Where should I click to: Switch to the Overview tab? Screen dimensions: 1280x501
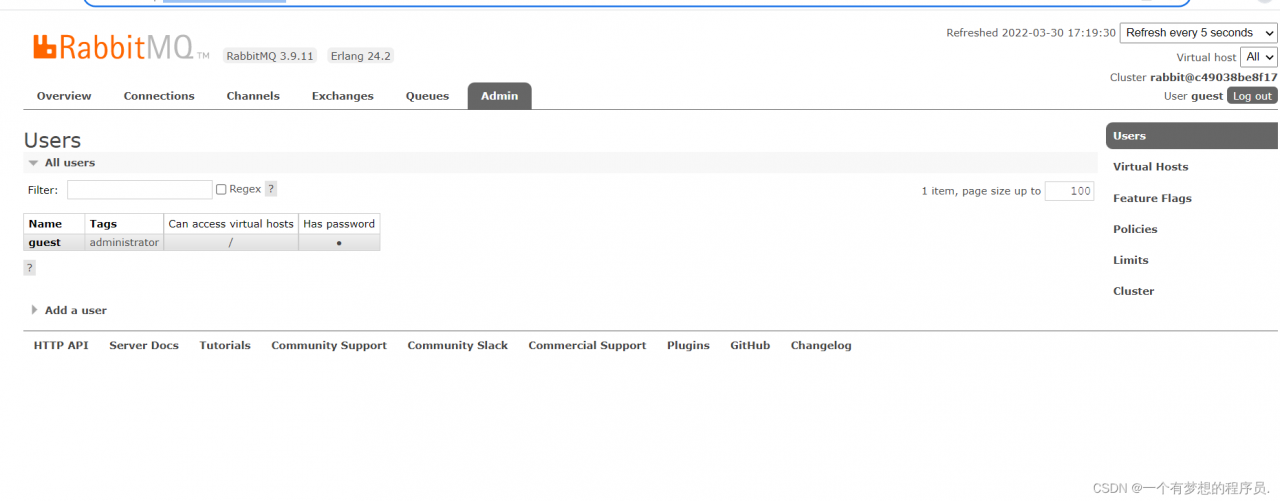pos(64,96)
